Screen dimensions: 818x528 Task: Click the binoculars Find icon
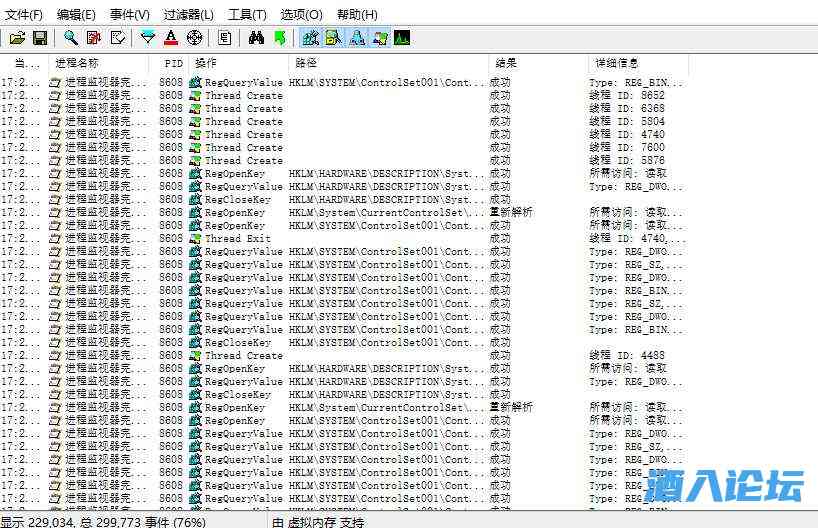pyautogui.click(x=256, y=38)
